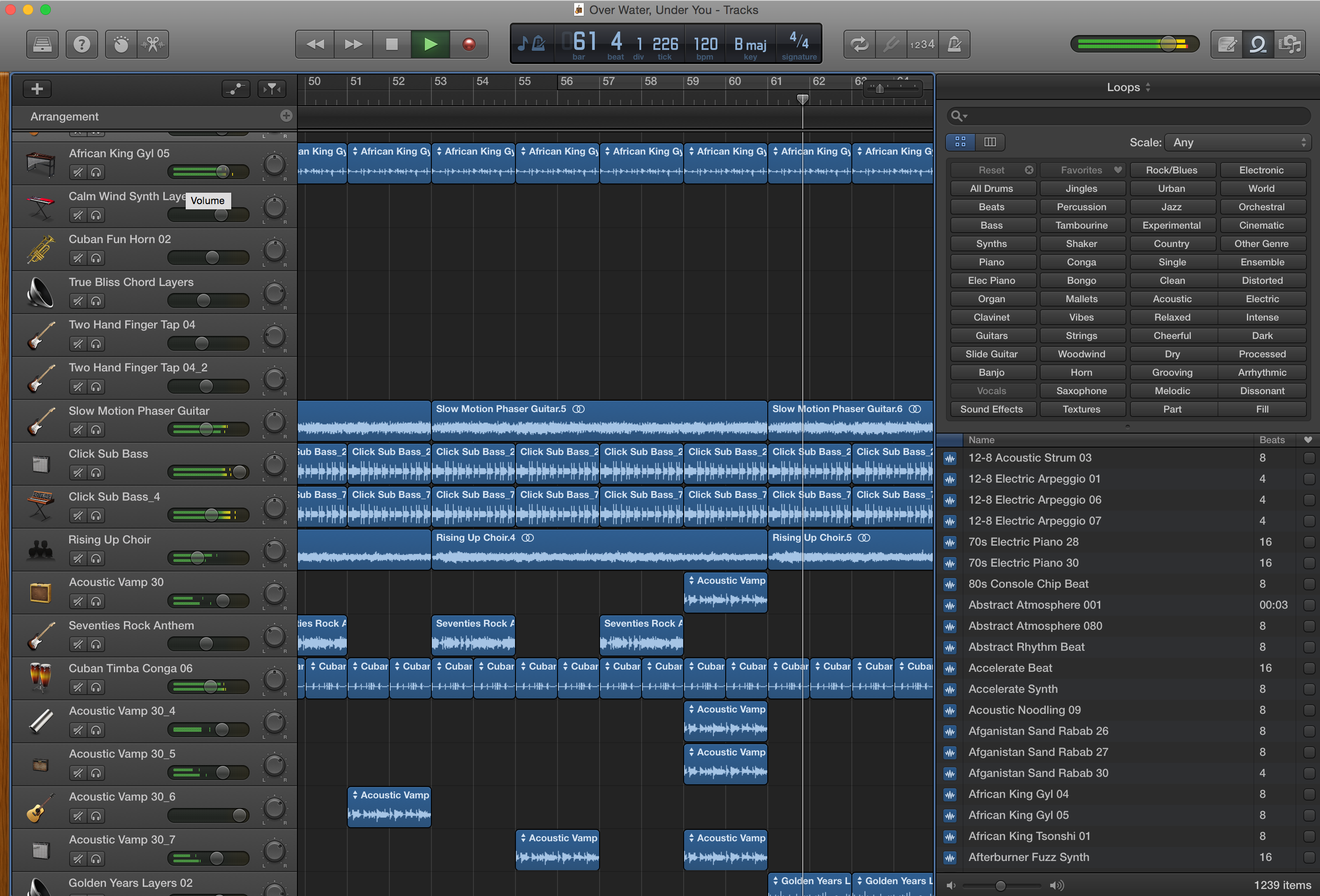
Task: Solo the Rising Up Choir track
Action: [96, 558]
